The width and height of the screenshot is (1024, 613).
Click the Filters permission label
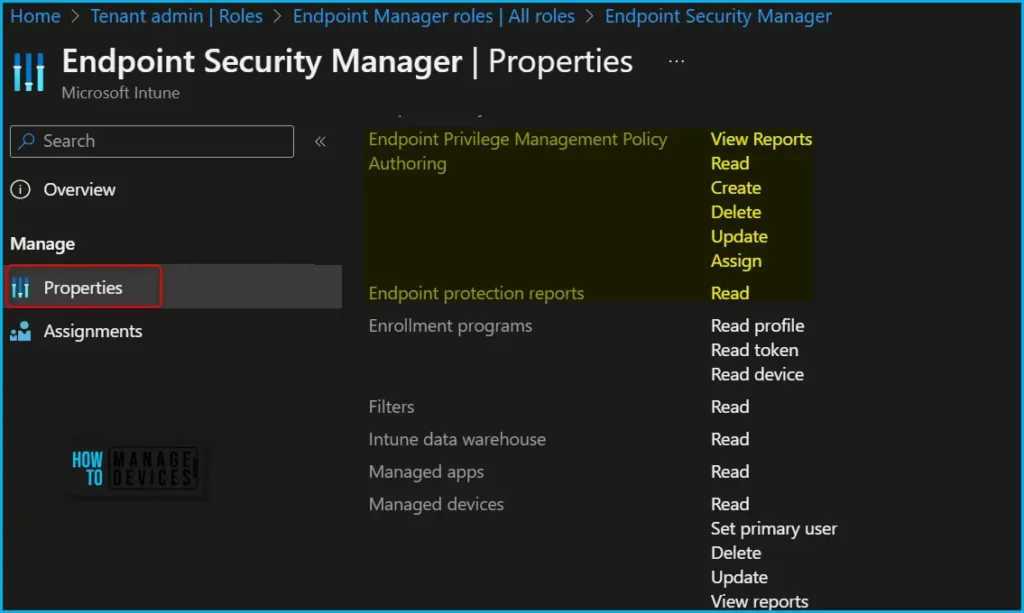pos(391,407)
